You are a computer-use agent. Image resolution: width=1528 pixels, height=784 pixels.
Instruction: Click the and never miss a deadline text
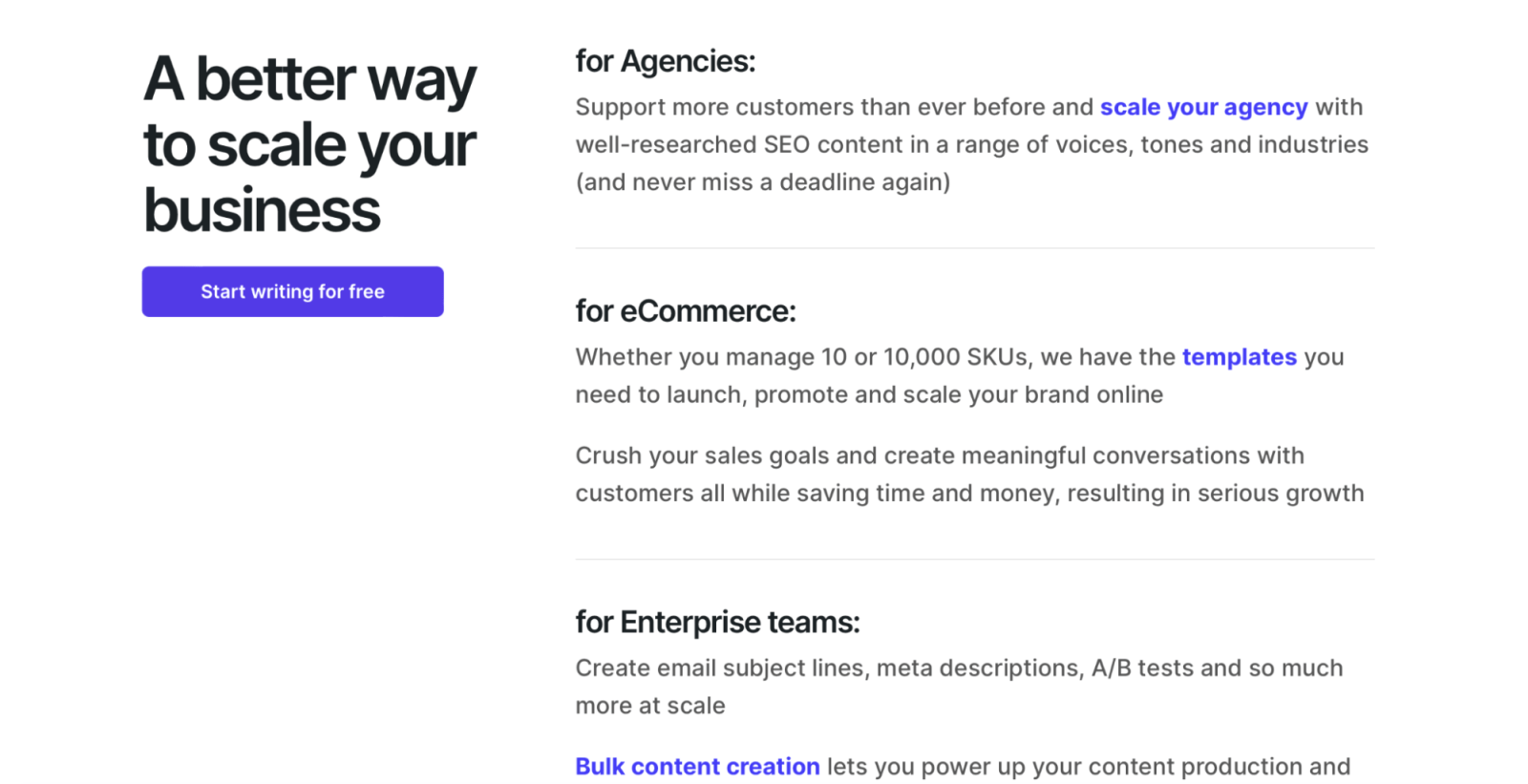point(762,182)
